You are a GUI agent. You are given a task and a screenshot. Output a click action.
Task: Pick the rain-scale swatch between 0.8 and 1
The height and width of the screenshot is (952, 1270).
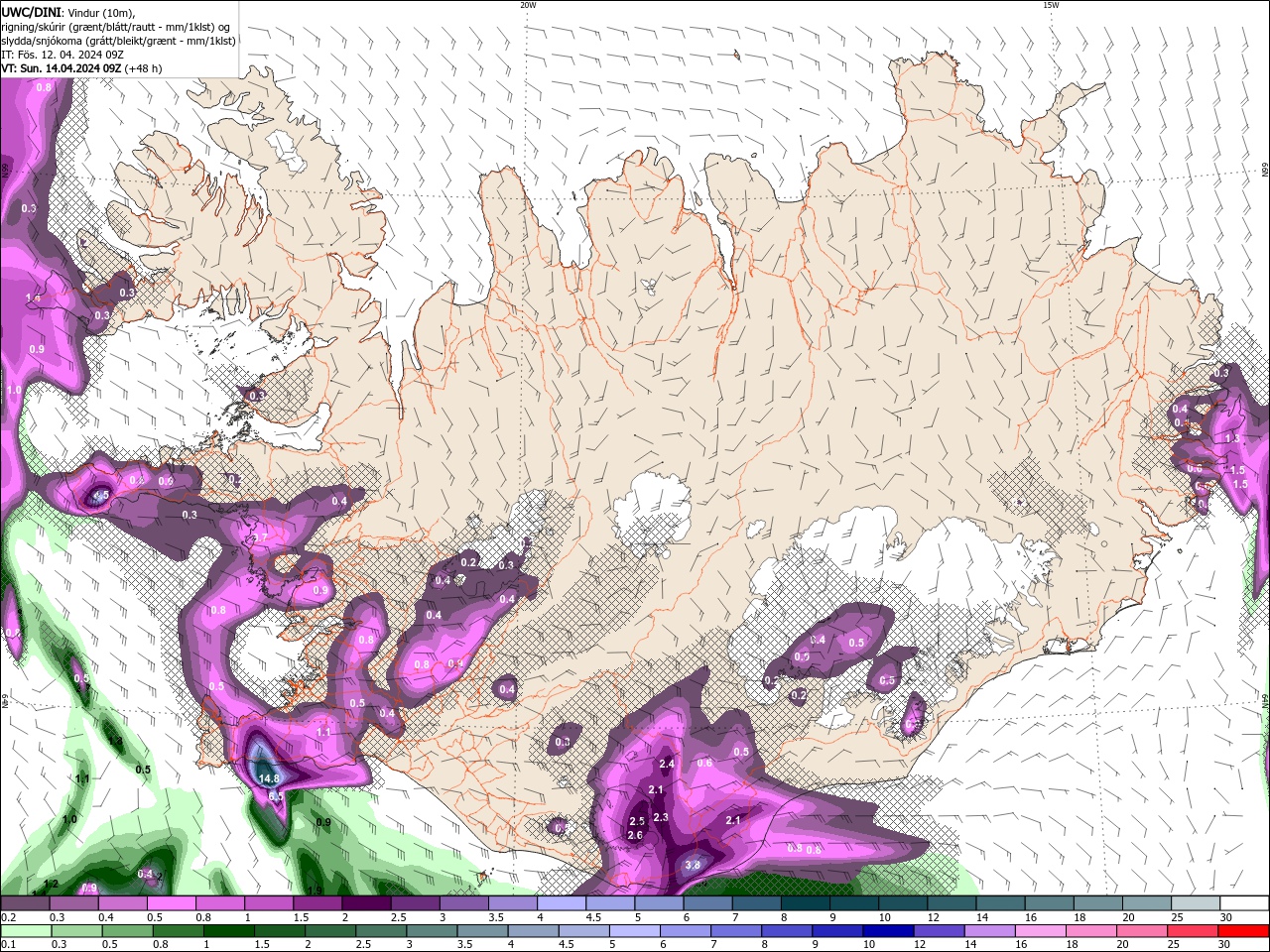(178, 931)
